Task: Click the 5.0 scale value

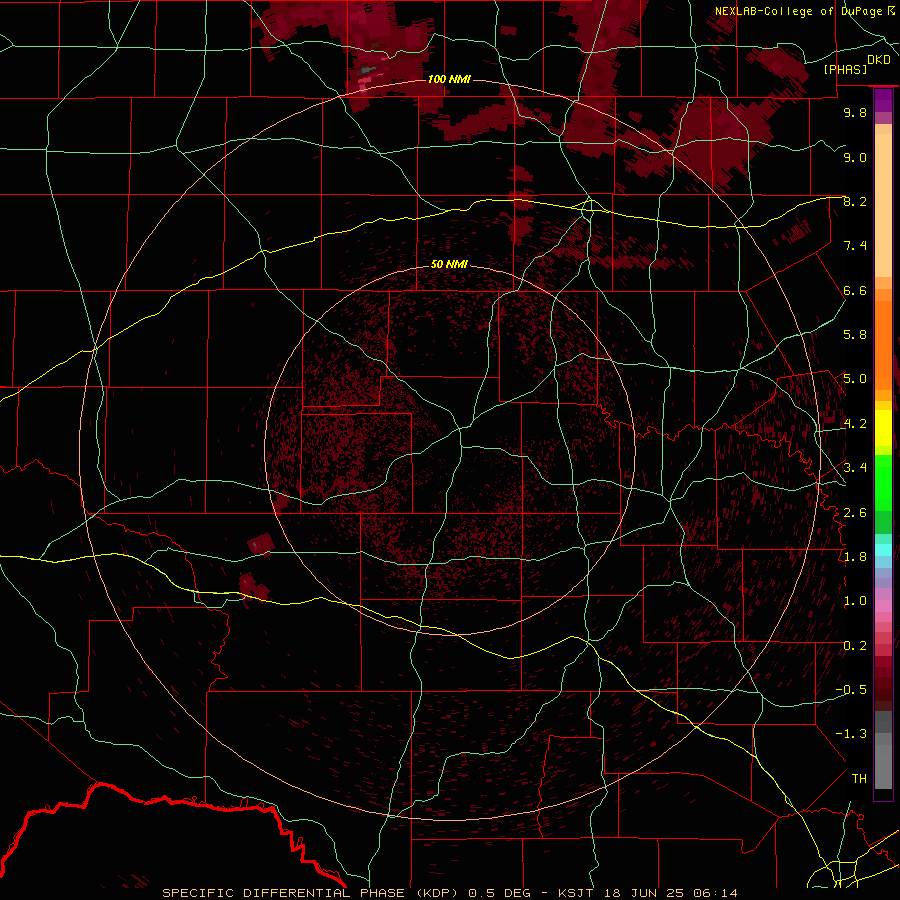Action: (855, 379)
